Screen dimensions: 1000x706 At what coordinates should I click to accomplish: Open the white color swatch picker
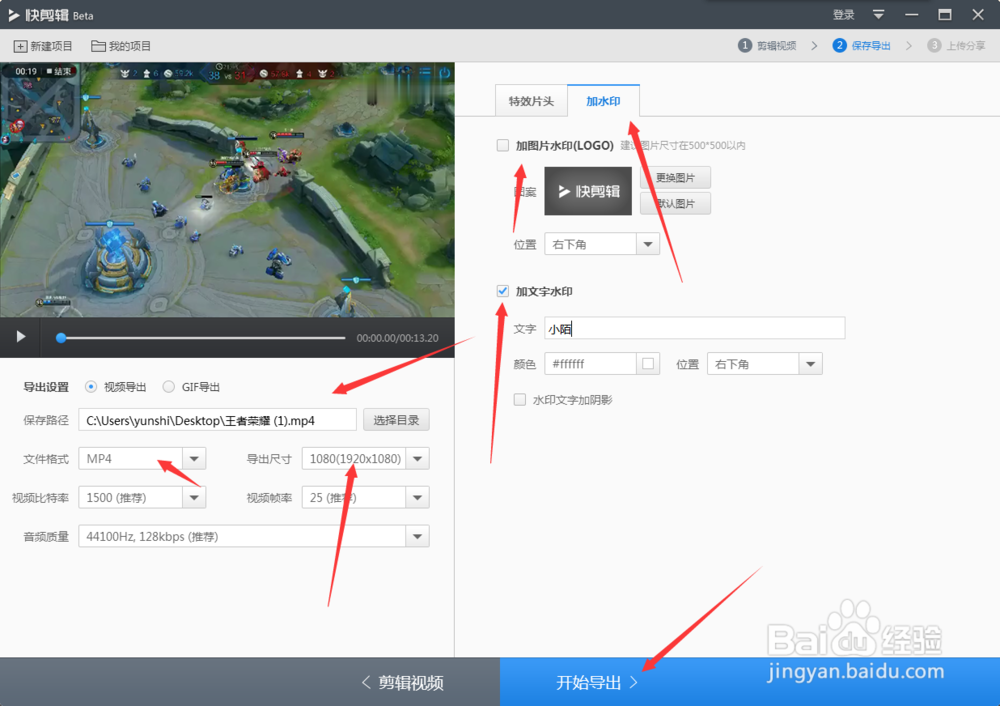pyautogui.click(x=648, y=364)
